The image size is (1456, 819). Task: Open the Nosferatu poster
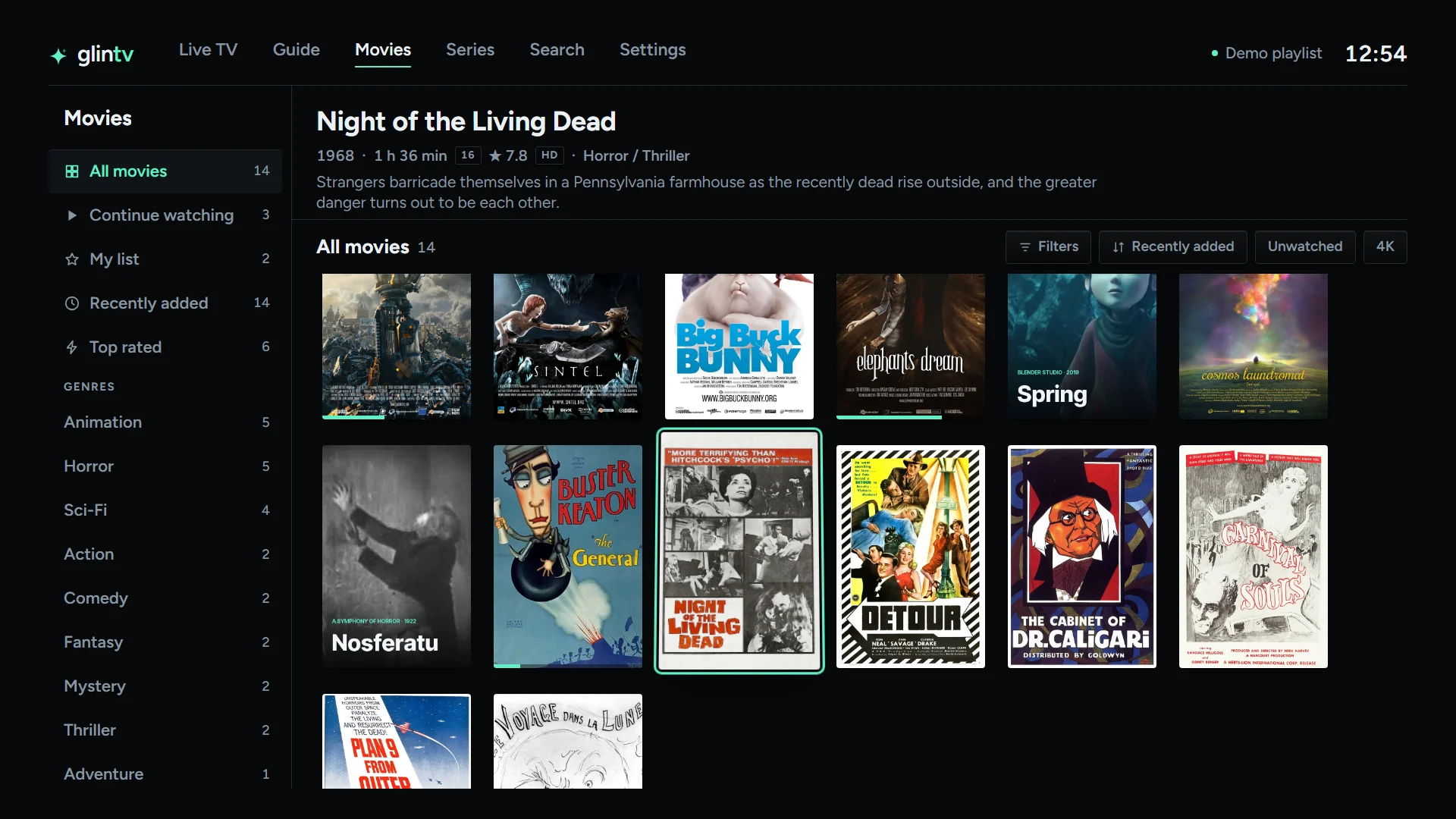point(397,557)
